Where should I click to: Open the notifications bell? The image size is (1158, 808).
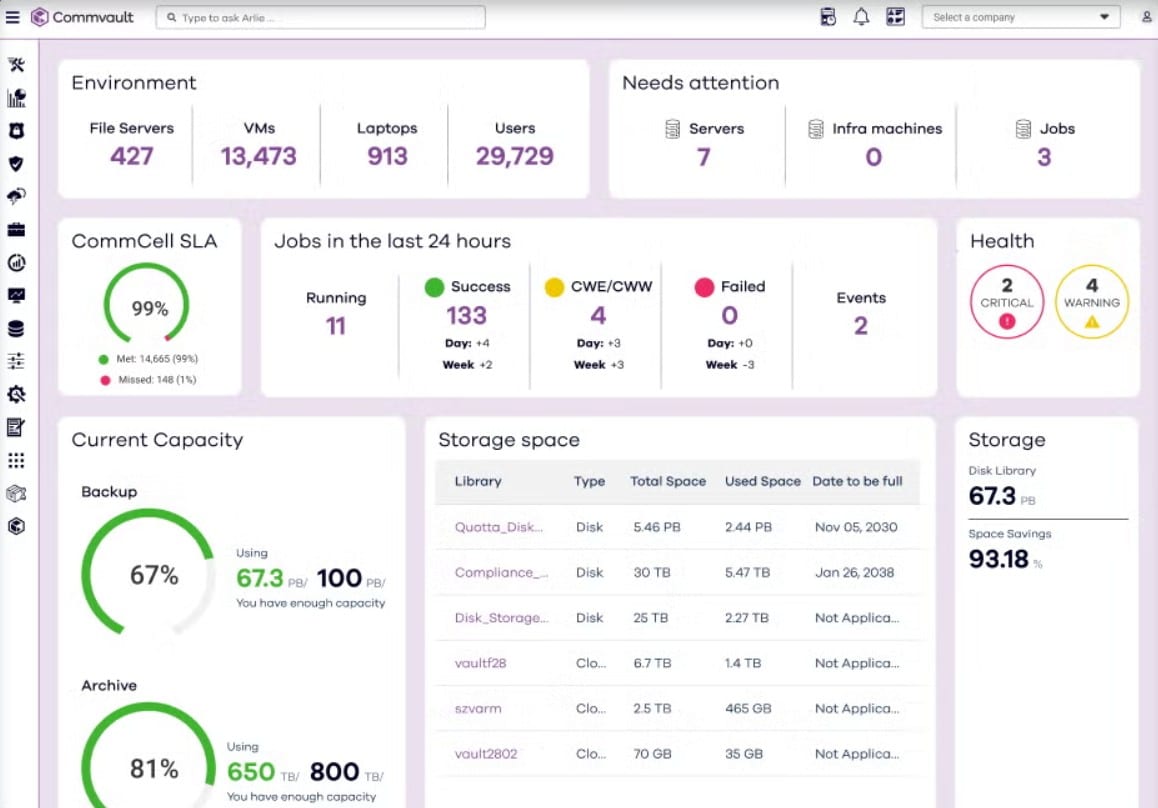(x=861, y=17)
